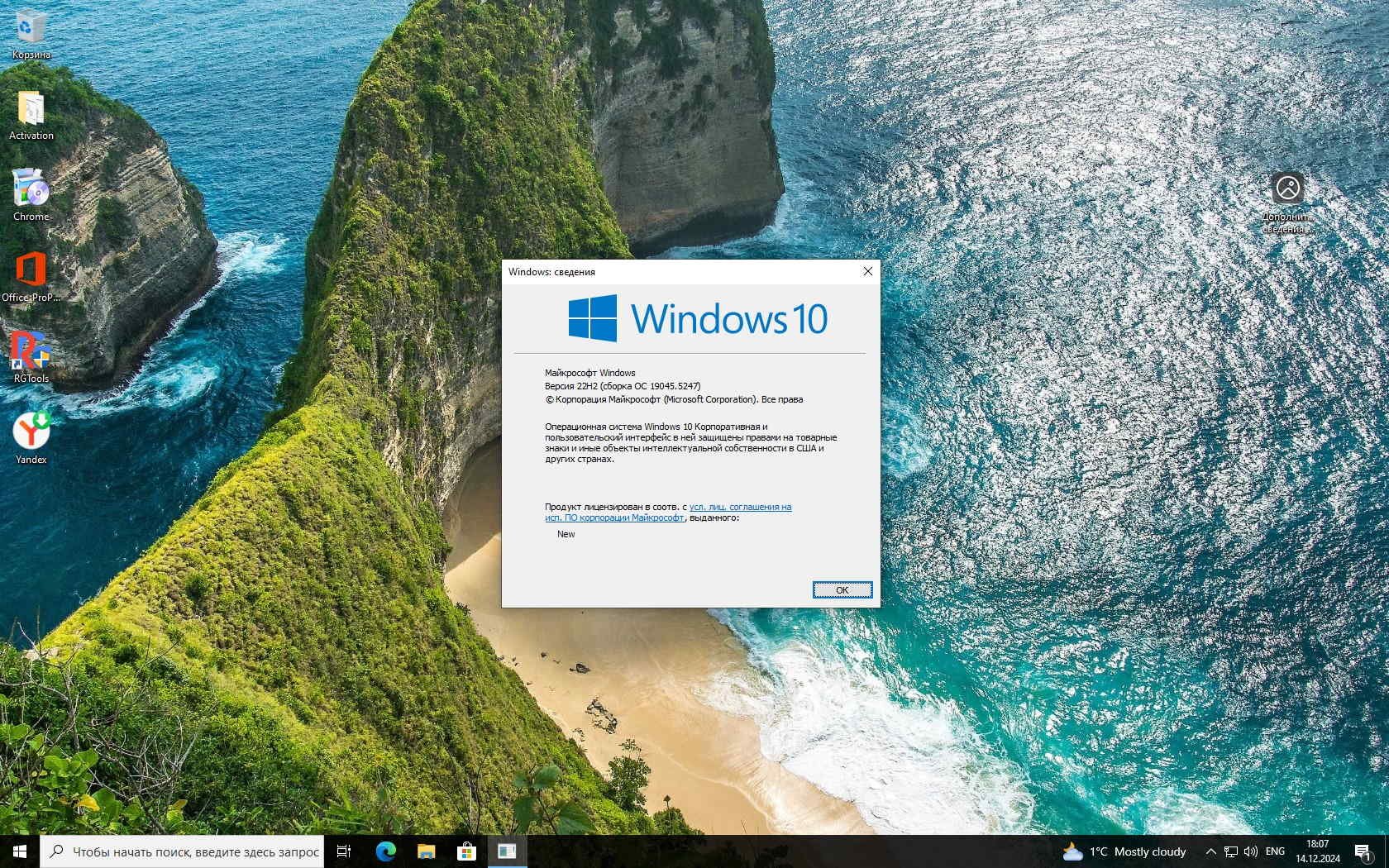The width and height of the screenshot is (1389, 868).
Task: Close the Windows: сведения dialog
Action: [x=867, y=271]
